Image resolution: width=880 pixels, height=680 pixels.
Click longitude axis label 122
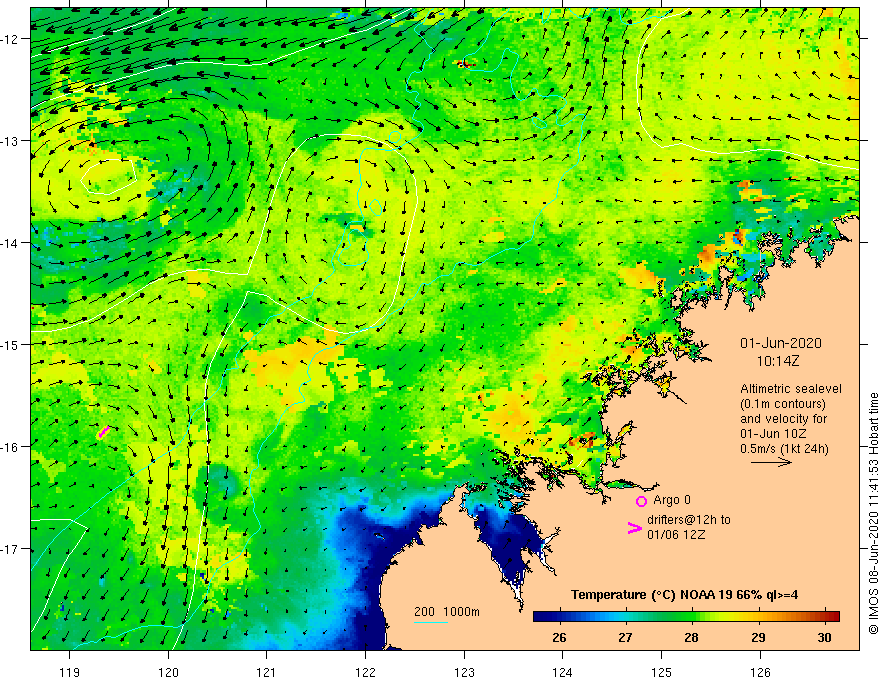[365, 672]
